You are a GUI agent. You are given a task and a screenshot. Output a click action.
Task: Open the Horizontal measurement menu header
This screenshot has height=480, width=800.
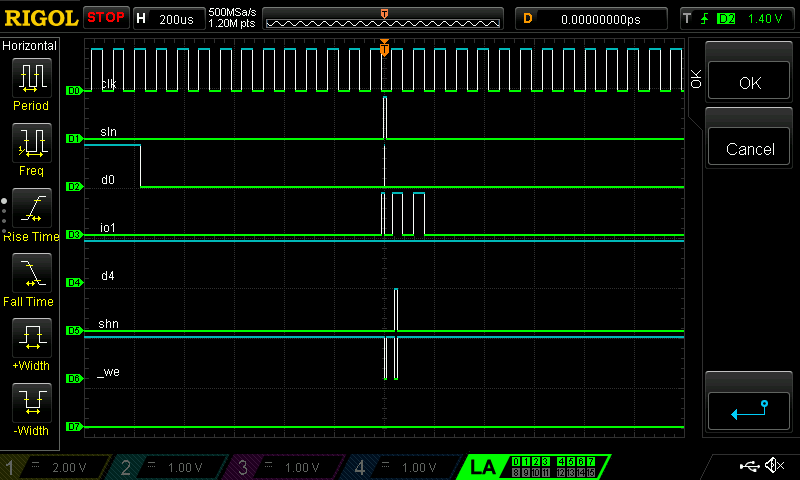click(30, 46)
